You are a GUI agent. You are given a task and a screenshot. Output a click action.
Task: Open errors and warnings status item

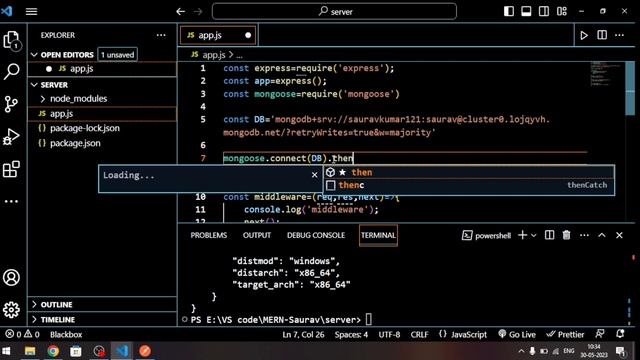tap(22, 334)
